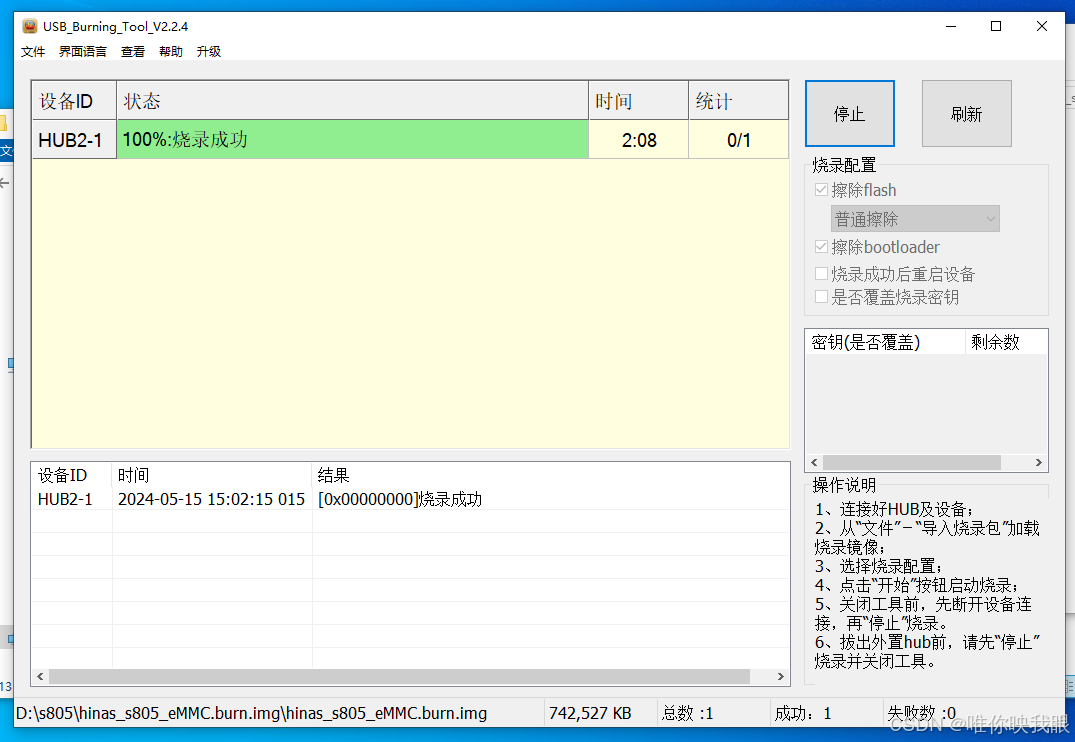This screenshot has width=1075, height=742.
Task: Click left arrow of key list scrollbar
Action: (814, 463)
